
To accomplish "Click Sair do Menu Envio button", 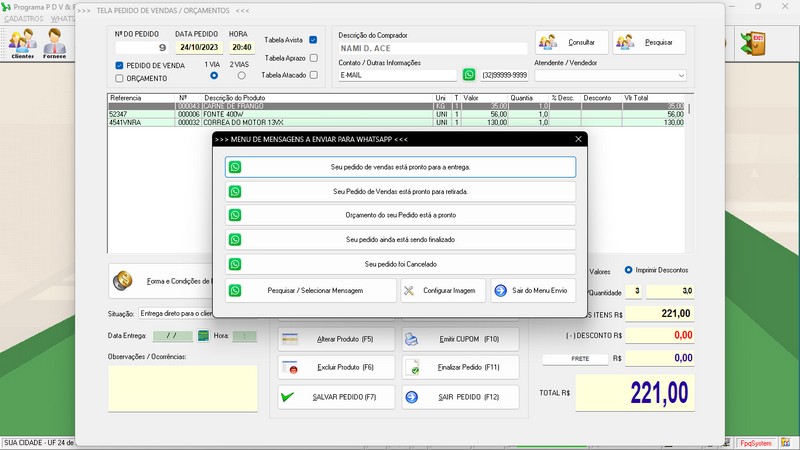I will click(533, 290).
